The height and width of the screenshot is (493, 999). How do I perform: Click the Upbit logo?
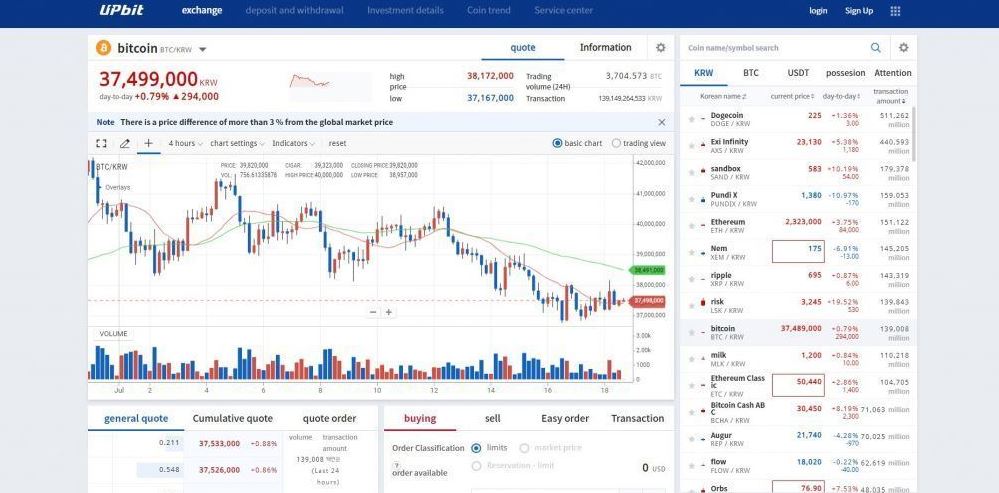coord(121,10)
